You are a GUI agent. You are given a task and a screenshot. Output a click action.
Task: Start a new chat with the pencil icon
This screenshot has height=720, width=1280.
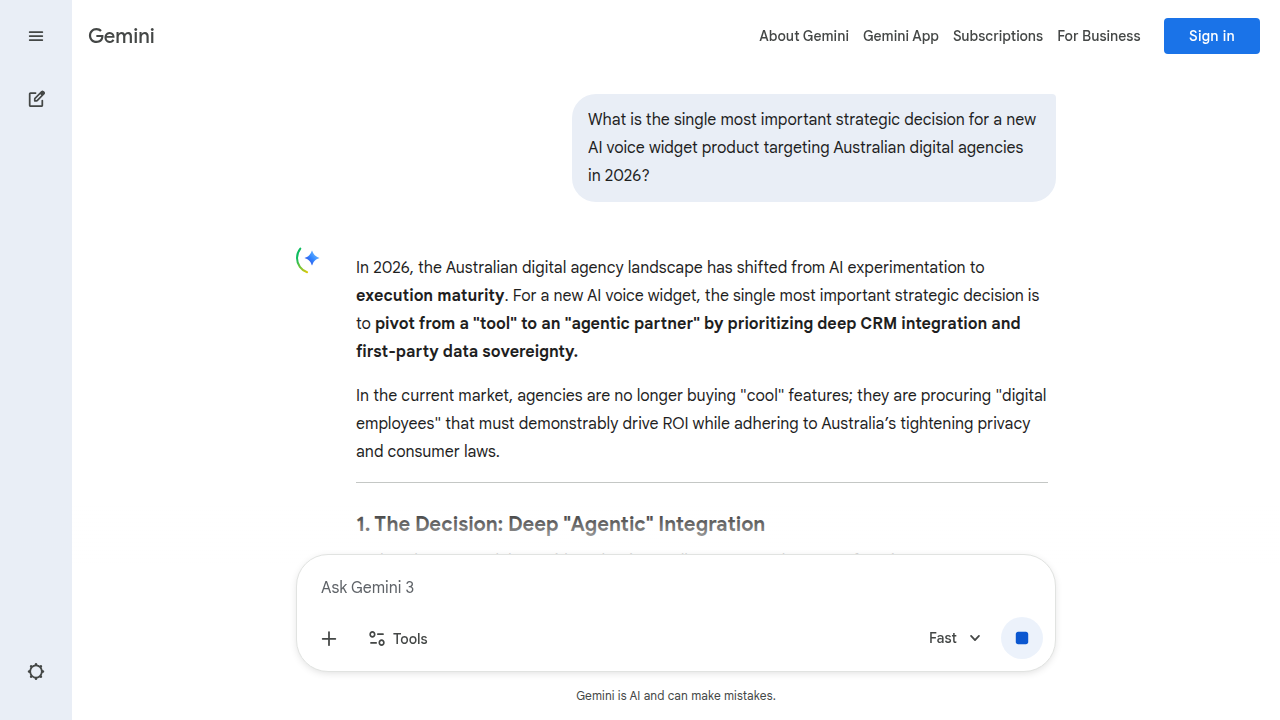pos(36,99)
